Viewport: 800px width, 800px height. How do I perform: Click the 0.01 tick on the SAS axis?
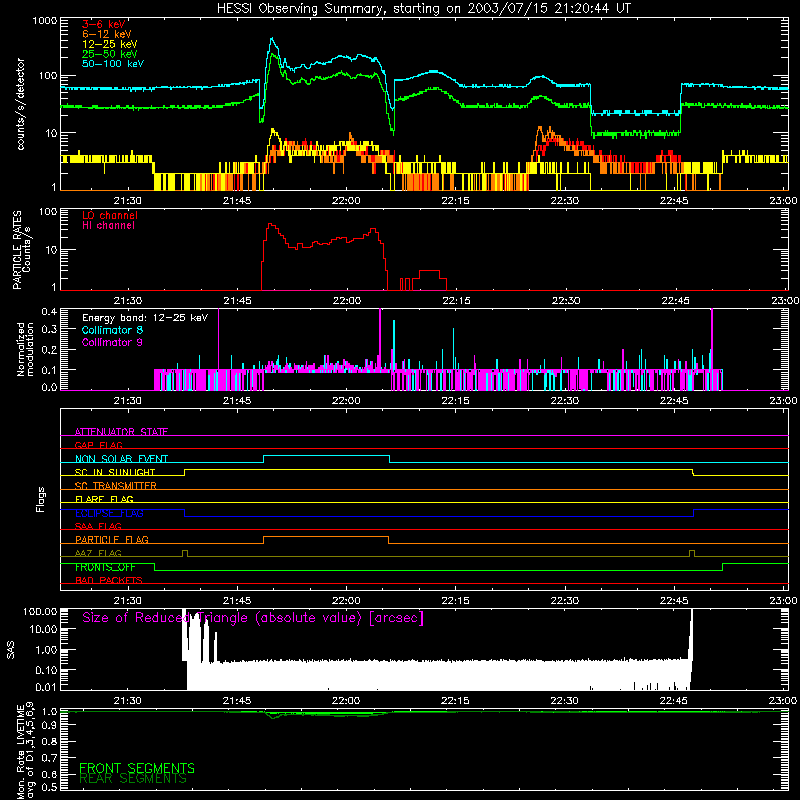(x=46, y=687)
